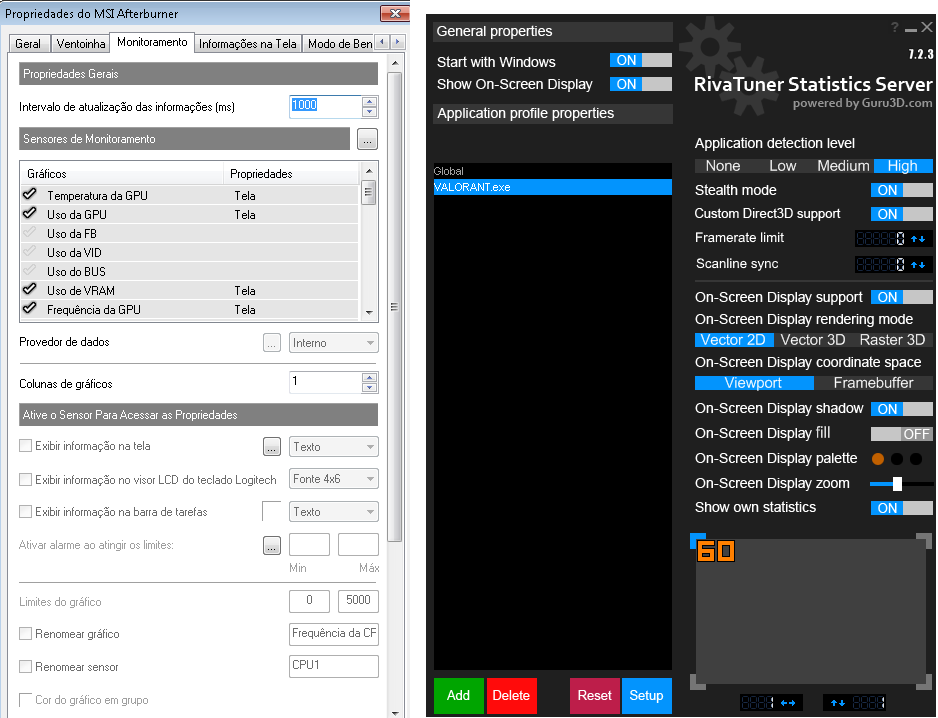Open ellipsis button beside Ativar alarme limits
938x718 pixels.
(272, 545)
